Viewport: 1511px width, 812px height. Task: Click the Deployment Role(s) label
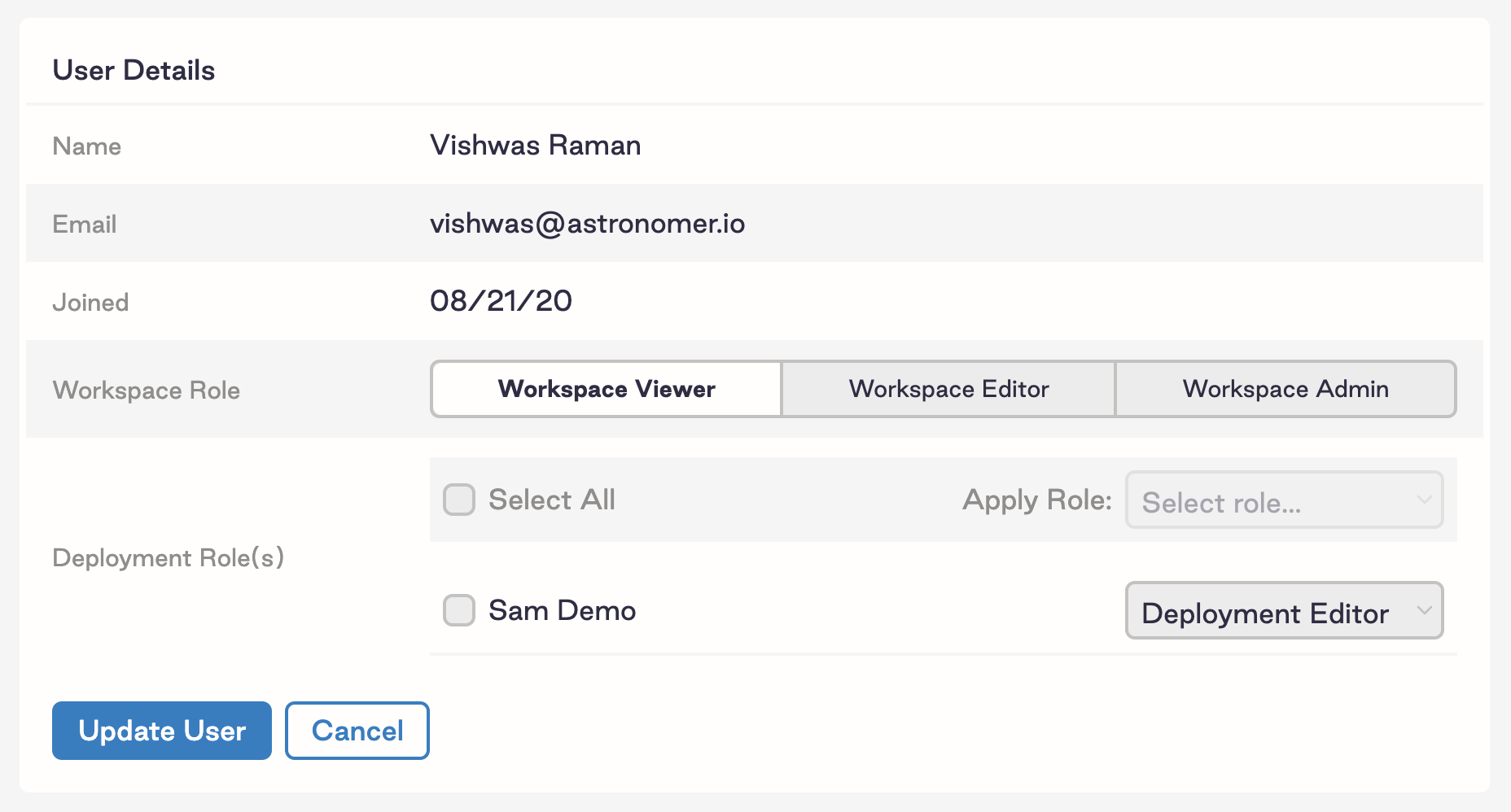pyautogui.click(x=168, y=558)
